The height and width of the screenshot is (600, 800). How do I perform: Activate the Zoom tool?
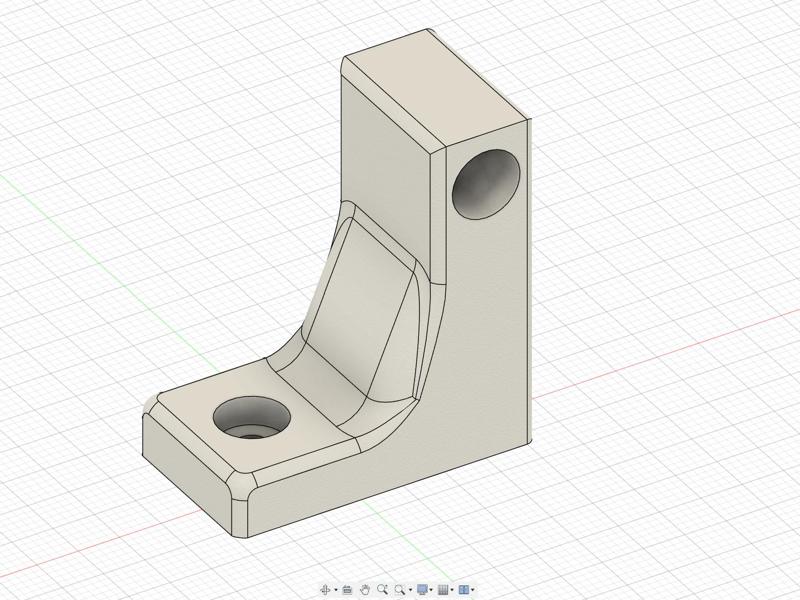pos(383,588)
